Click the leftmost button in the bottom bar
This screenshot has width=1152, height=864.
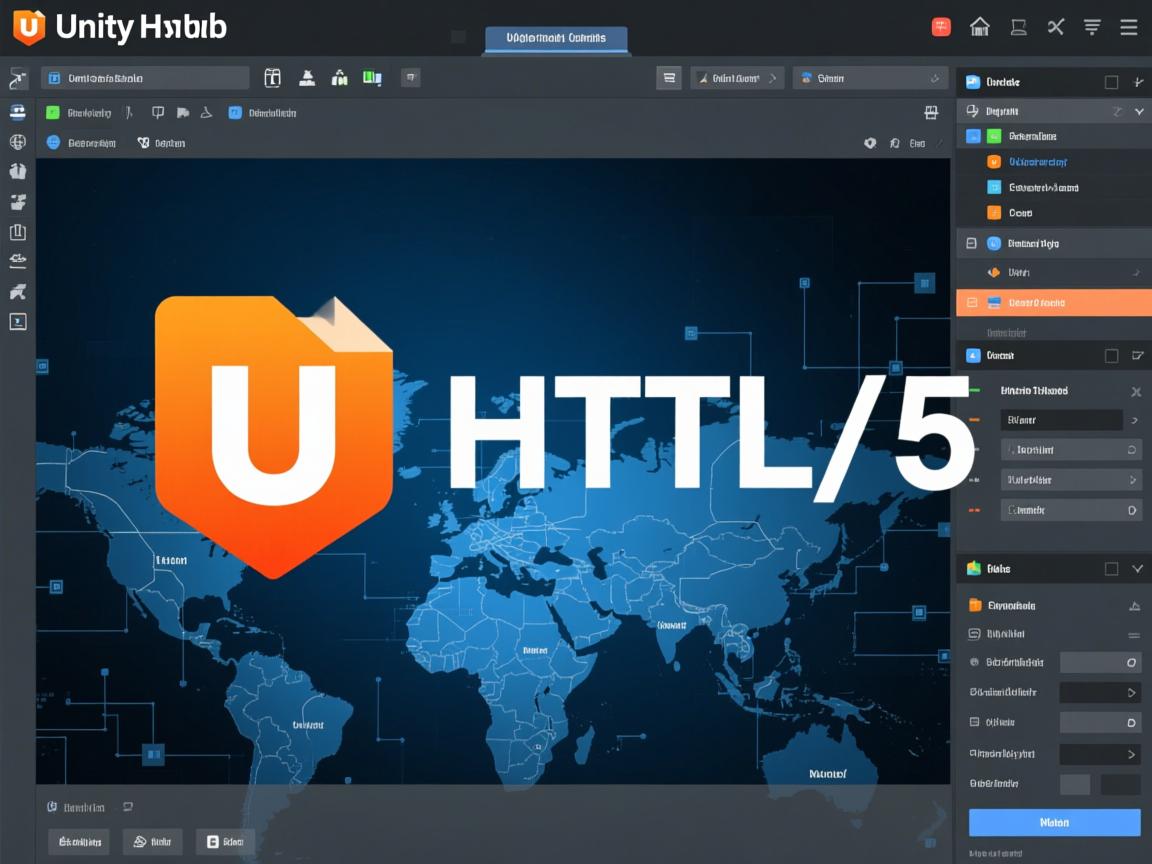pyautogui.click(x=79, y=842)
